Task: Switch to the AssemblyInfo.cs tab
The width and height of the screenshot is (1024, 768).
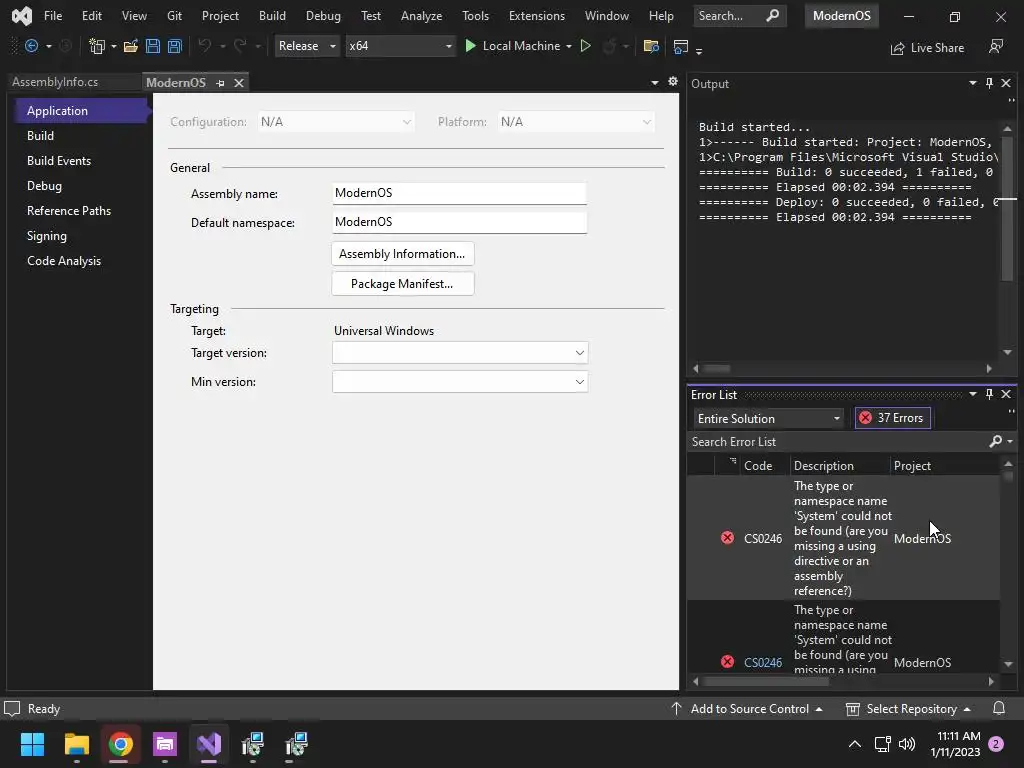Action: click(55, 82)
